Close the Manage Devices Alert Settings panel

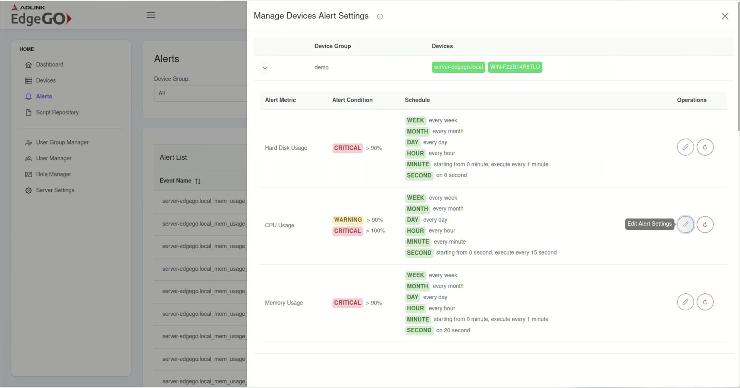coord(725,16)
